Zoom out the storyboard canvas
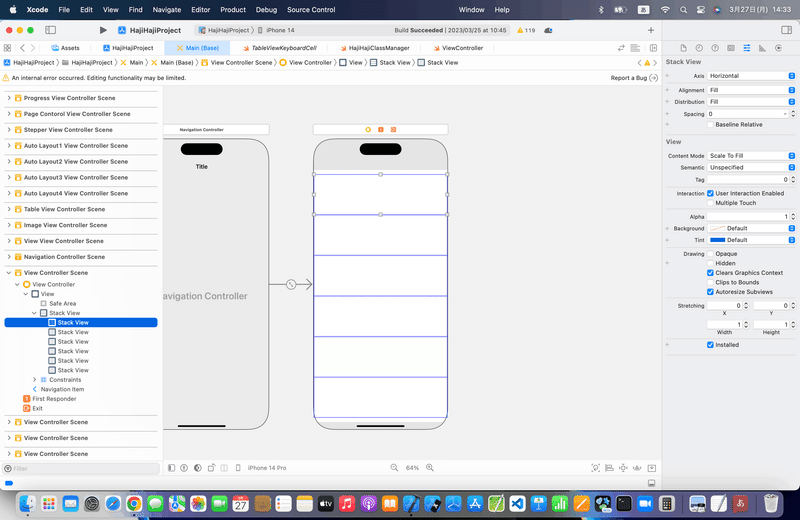The height and width of the screenshot is (520, 800). coord(394,467)
